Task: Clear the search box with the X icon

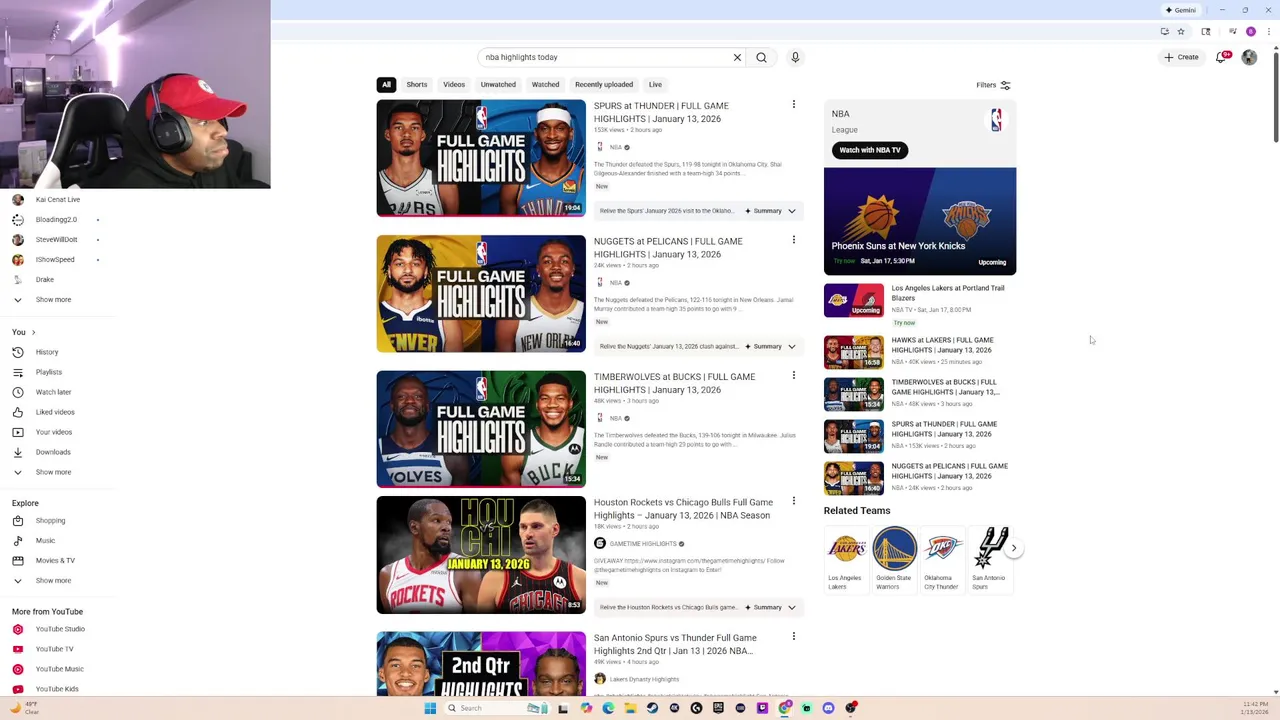Action: point(737,57)
